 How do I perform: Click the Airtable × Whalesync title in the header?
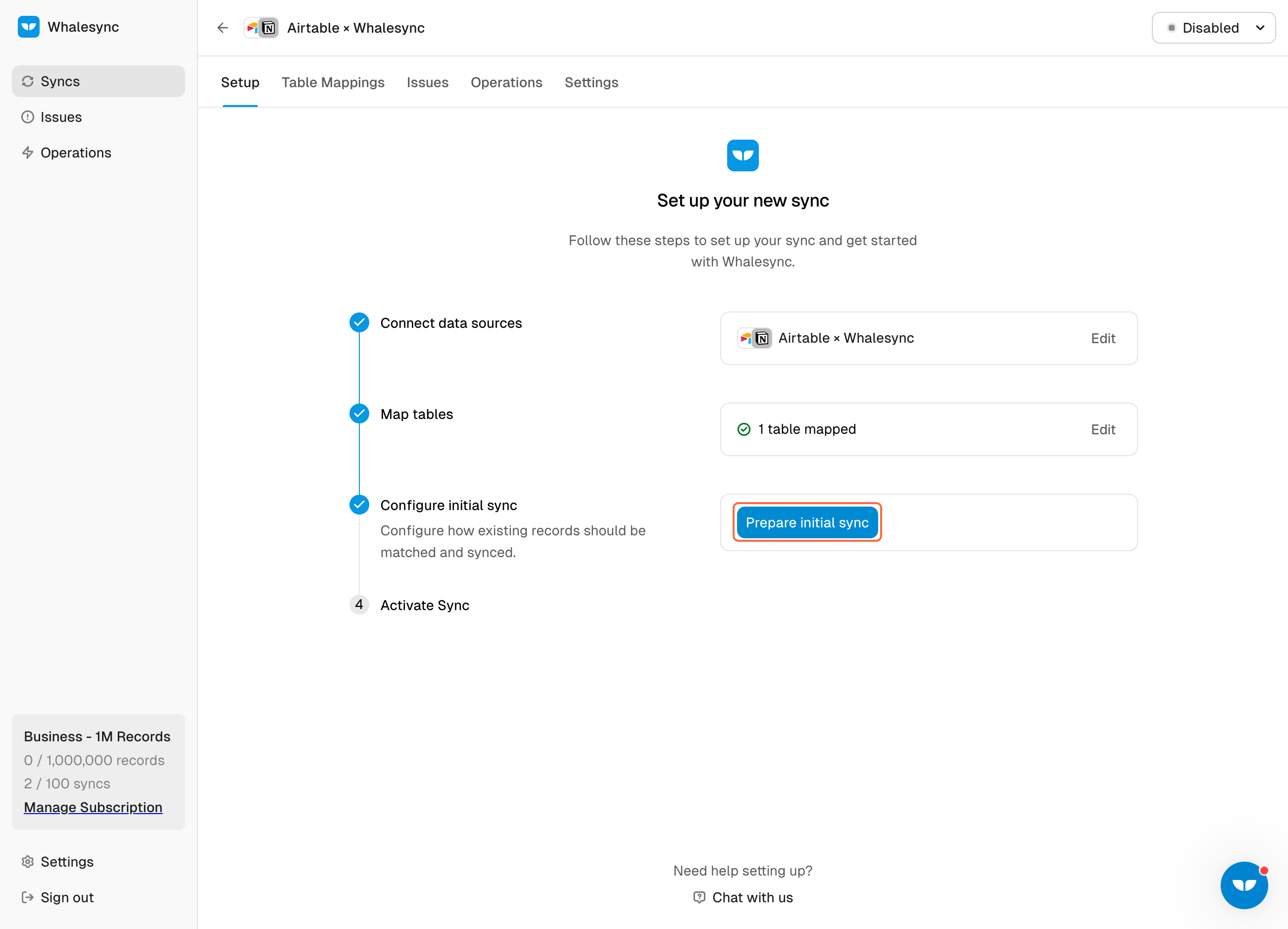pos(356,28)
